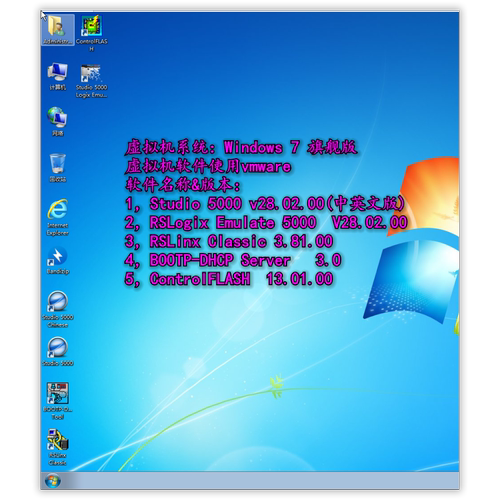Select the Studio 5000 Logix Emulate shortcut

coord(91,81)
